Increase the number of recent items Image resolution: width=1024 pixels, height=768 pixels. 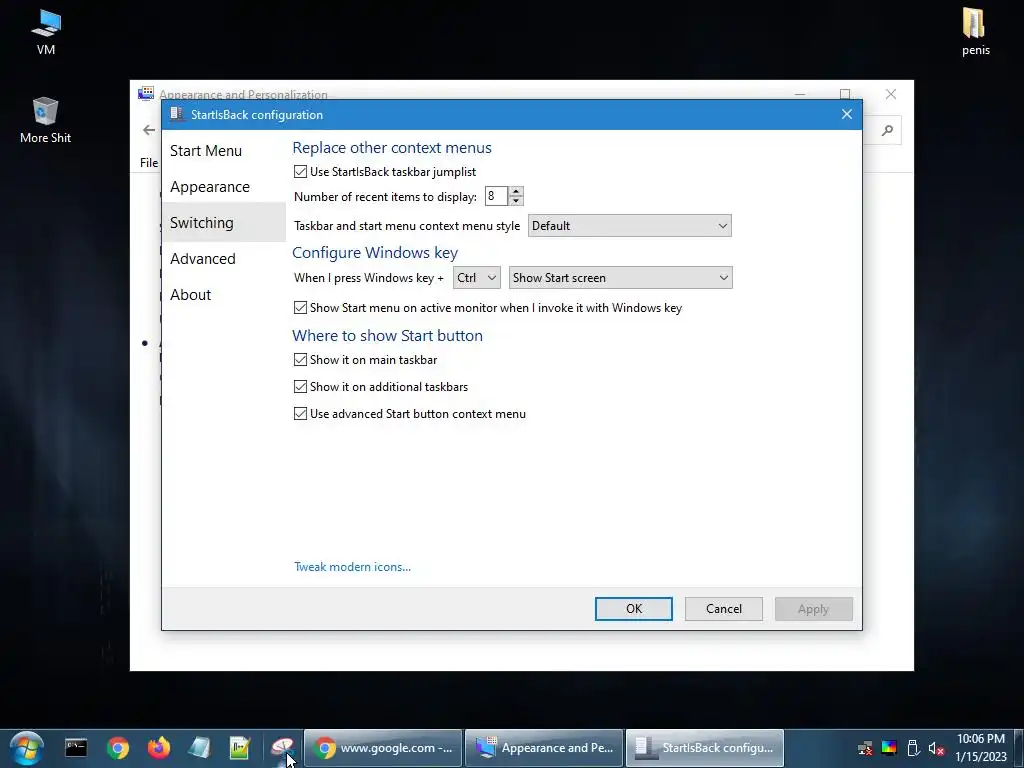[x=516, y=191]
